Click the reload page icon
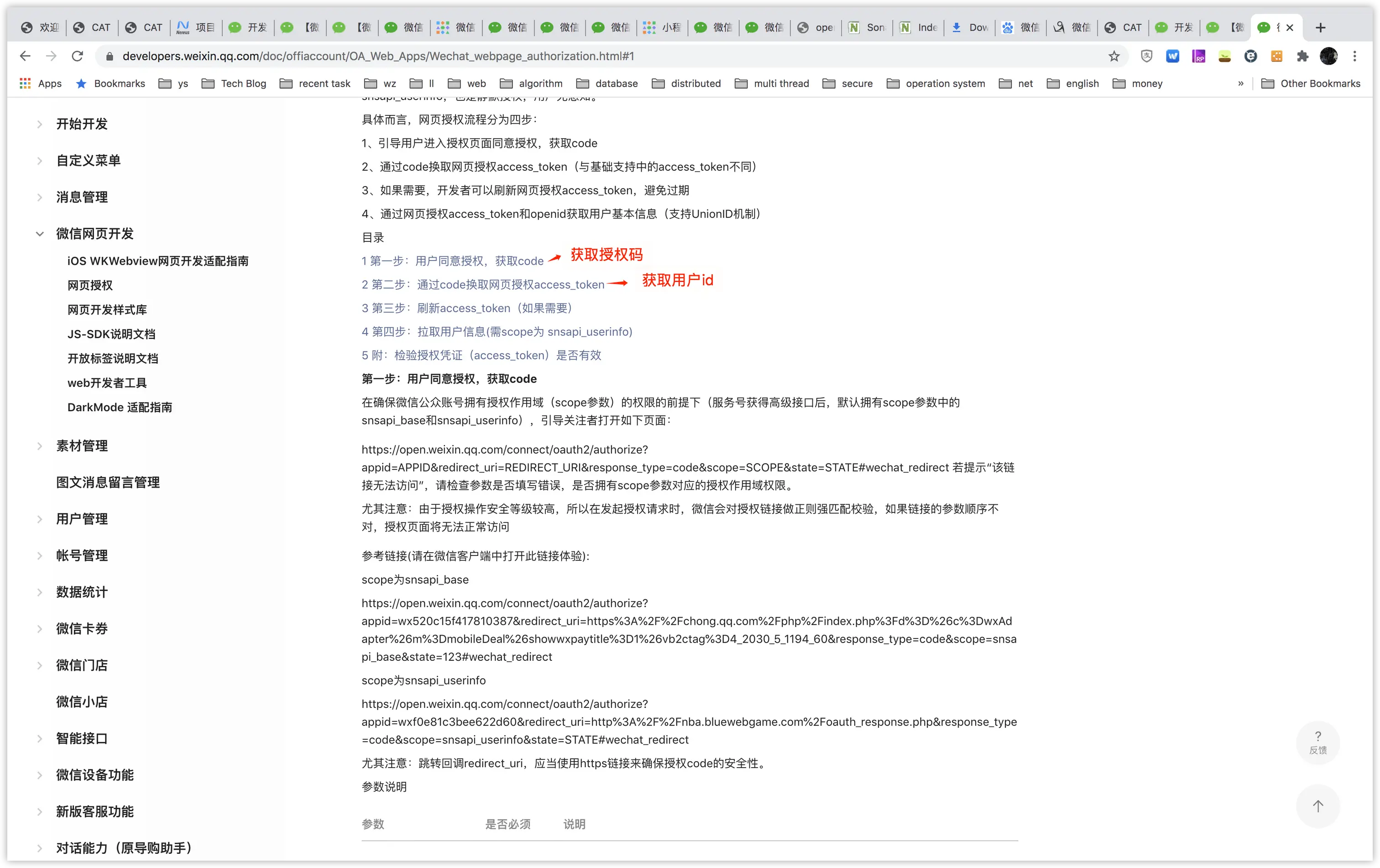Image resolution: width=1380 pixels, height=868 pixels. point(78,56)
